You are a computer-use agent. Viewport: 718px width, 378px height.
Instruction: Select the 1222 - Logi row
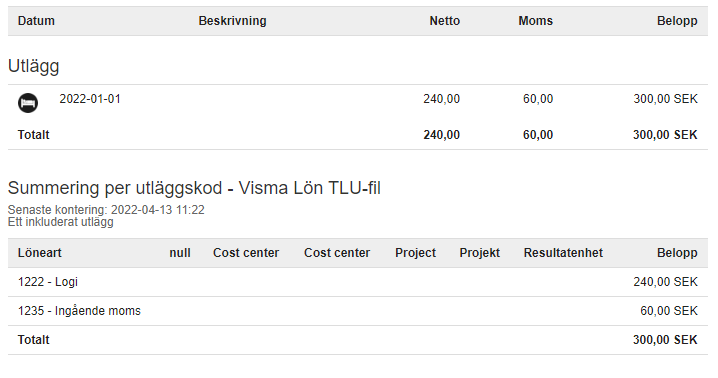tap(358, 282)
